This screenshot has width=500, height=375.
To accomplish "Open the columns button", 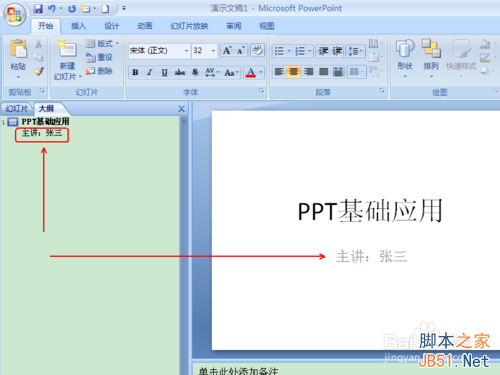I will coord(356,72).
